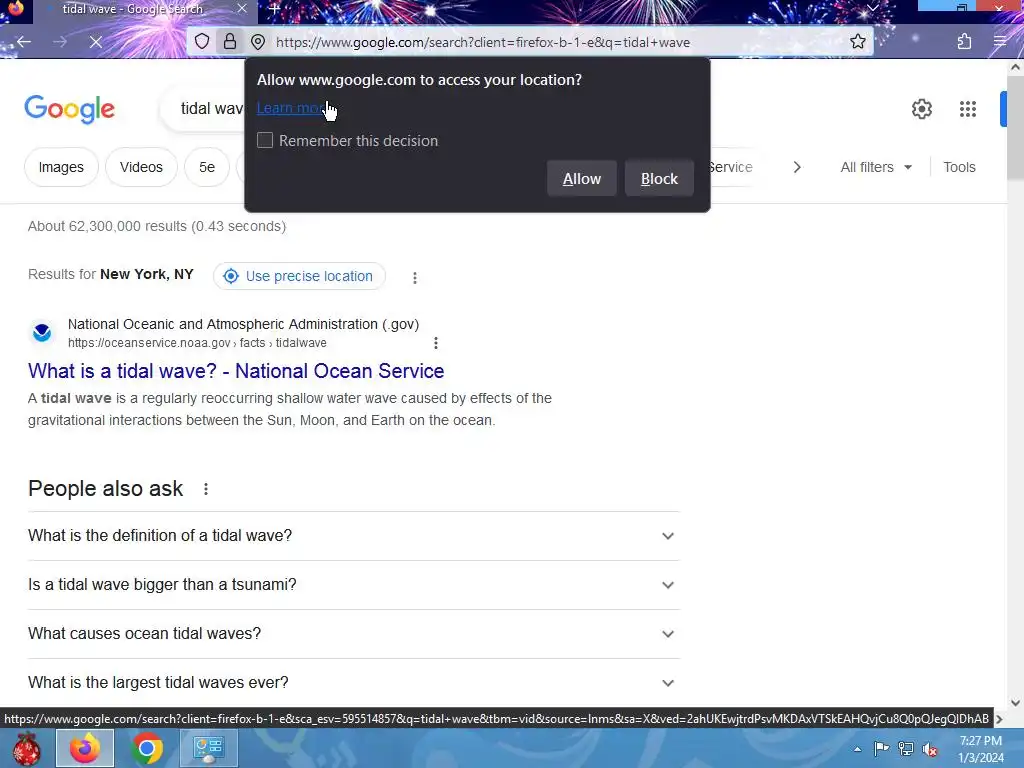The image size is (1024, 768).
Task: Click About 62,300,000 results text
Action: (157, 226)
